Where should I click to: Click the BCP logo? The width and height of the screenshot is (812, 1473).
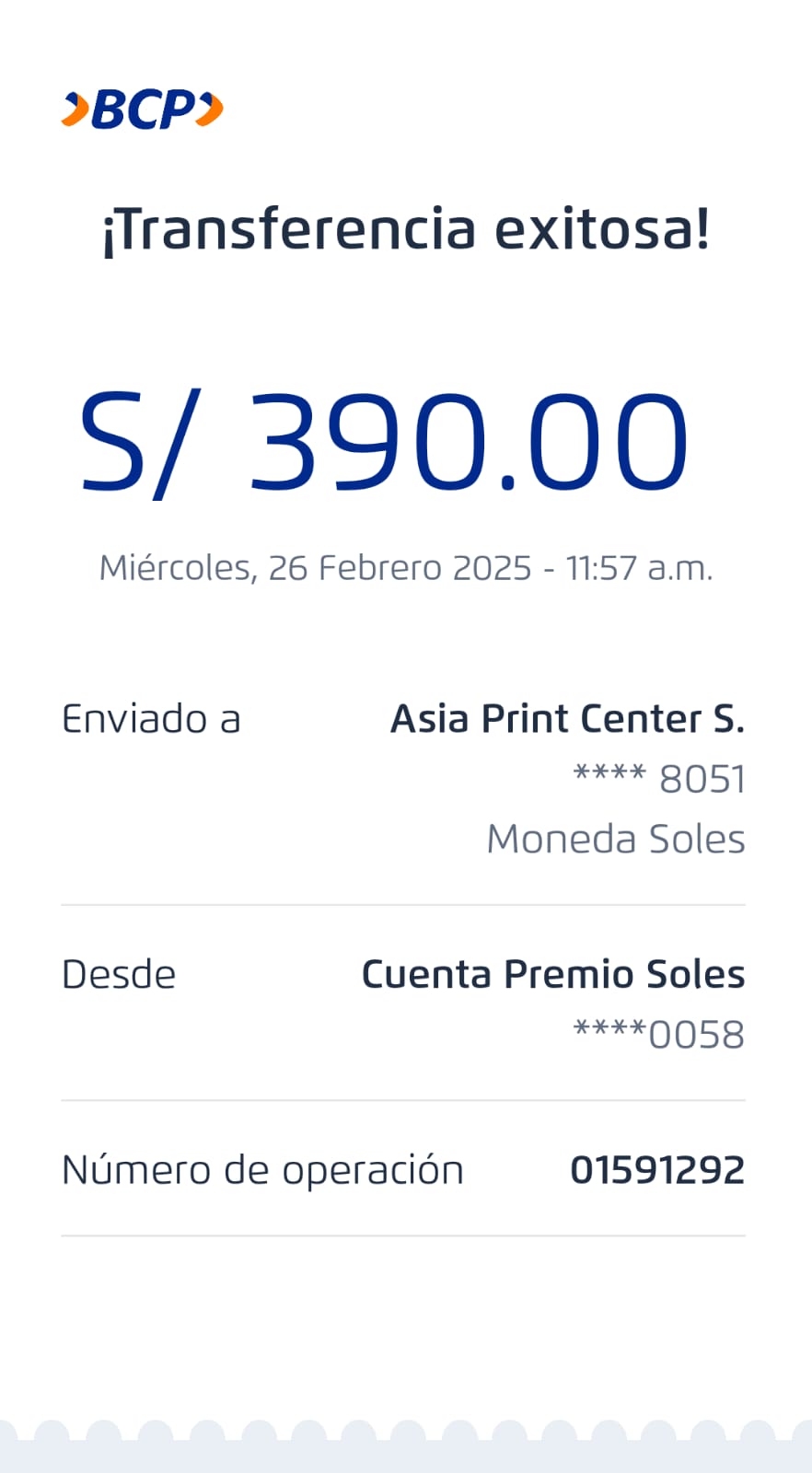143,110
